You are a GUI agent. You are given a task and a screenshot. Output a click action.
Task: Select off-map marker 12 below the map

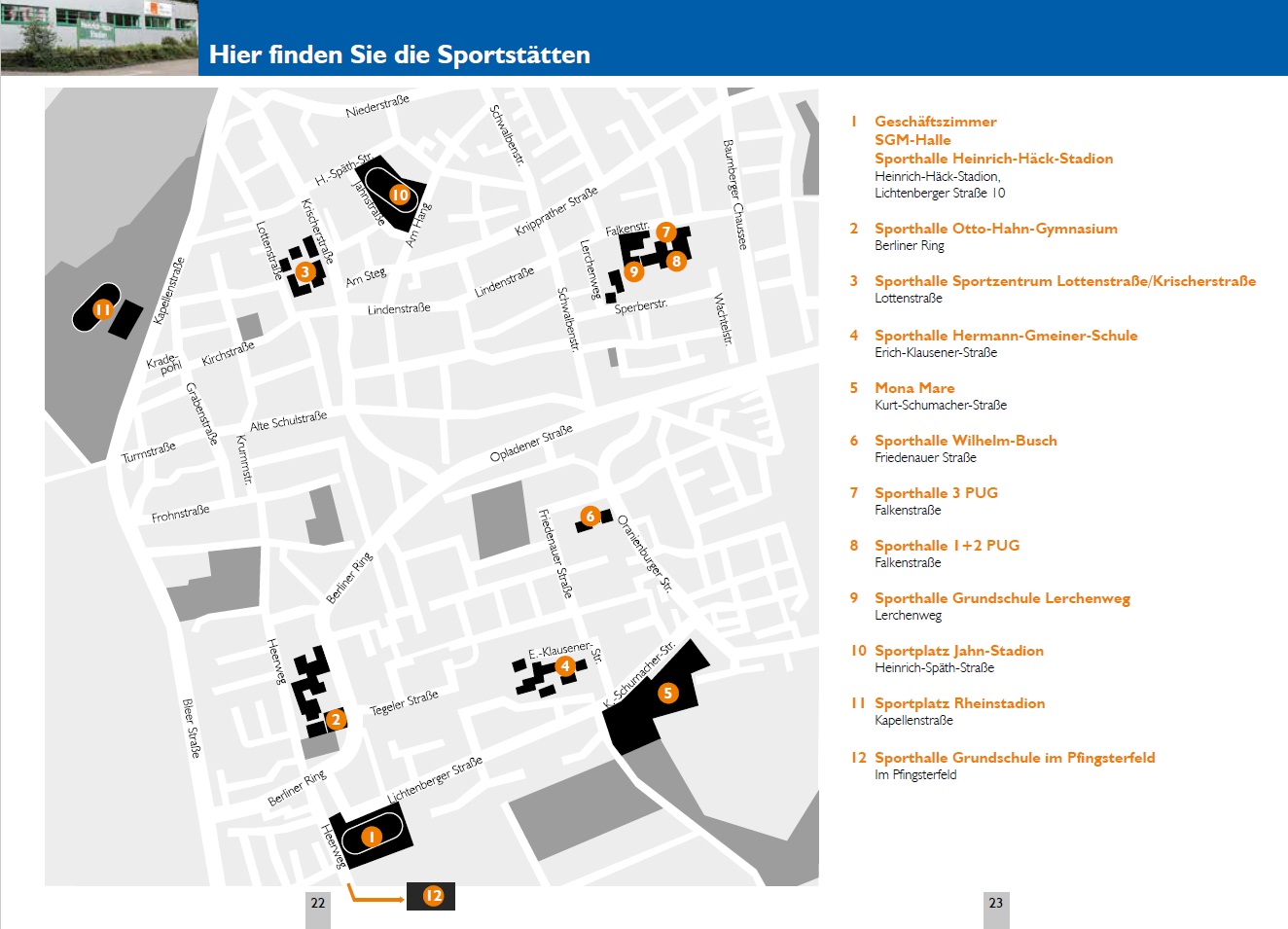coord(433,896)
